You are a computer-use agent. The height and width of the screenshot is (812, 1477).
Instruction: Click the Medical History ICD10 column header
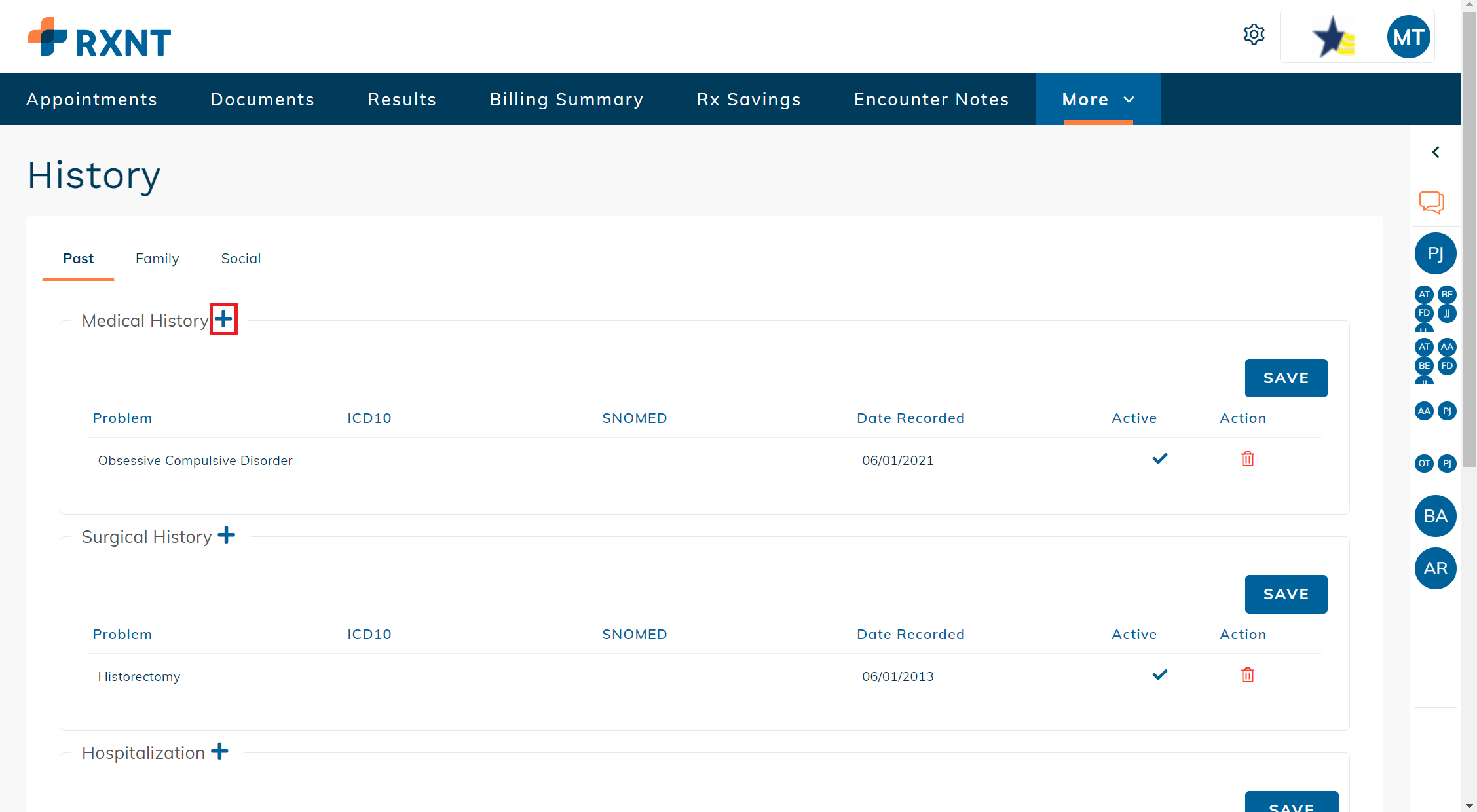coord(369,418)
